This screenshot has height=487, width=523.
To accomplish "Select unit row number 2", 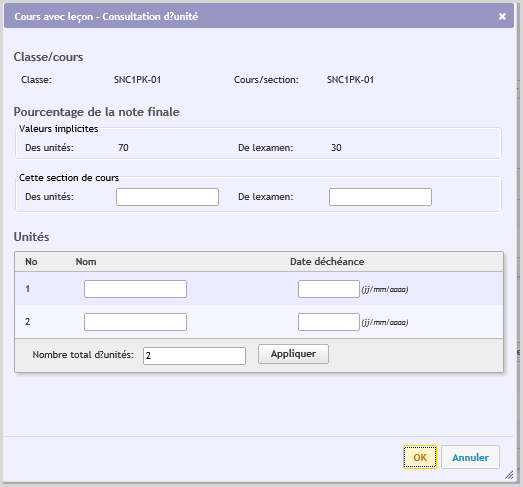I will click(259, 322).
